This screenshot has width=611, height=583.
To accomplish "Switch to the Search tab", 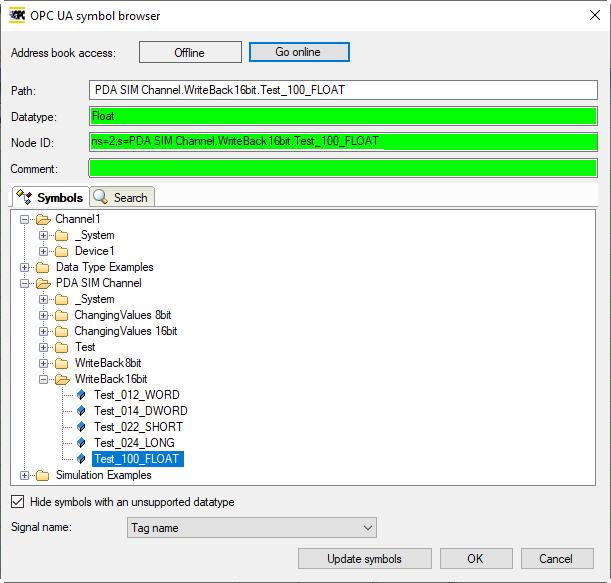I will click(122, 197).
